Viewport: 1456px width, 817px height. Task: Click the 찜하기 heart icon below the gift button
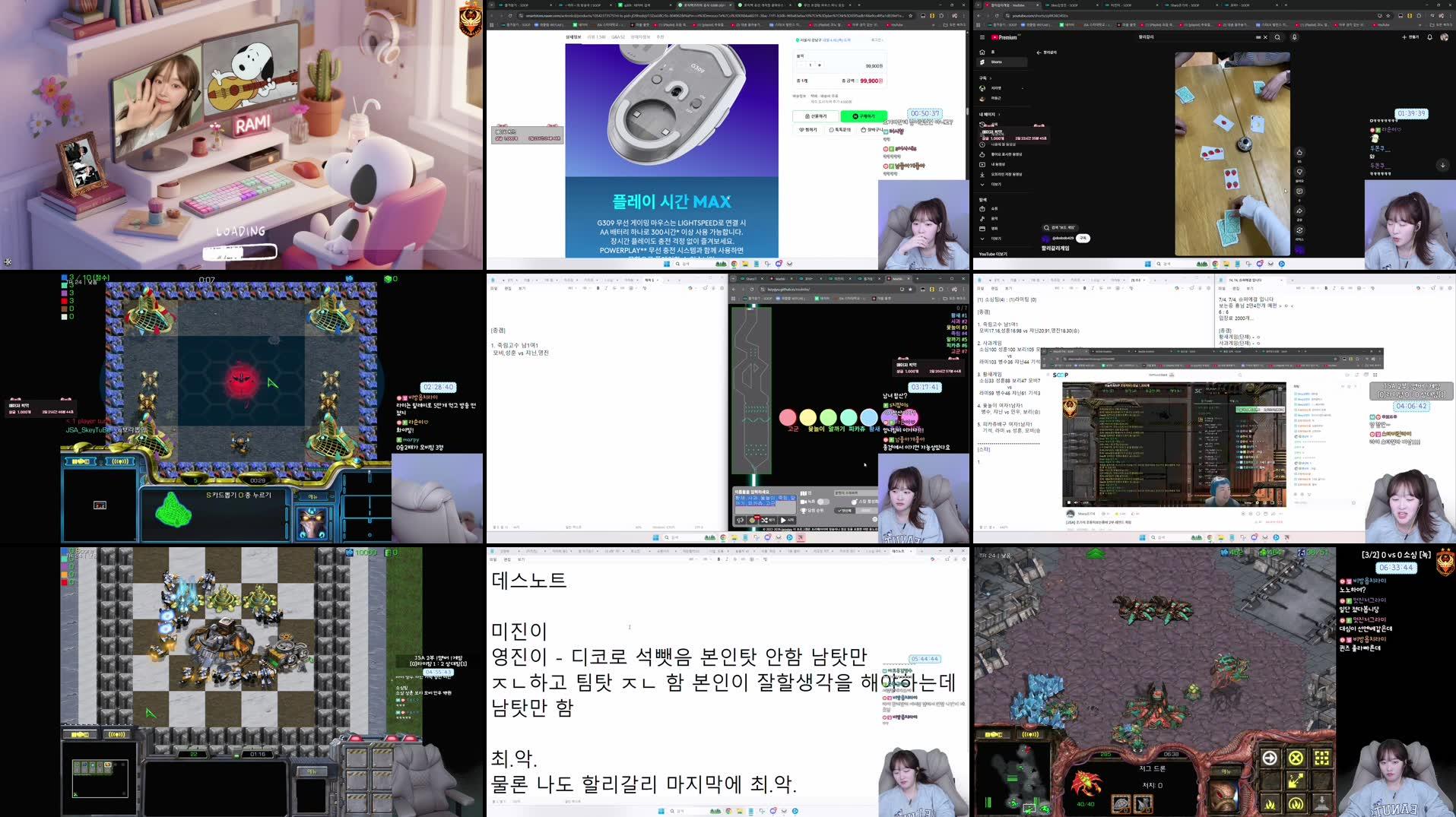pos(801,130)
